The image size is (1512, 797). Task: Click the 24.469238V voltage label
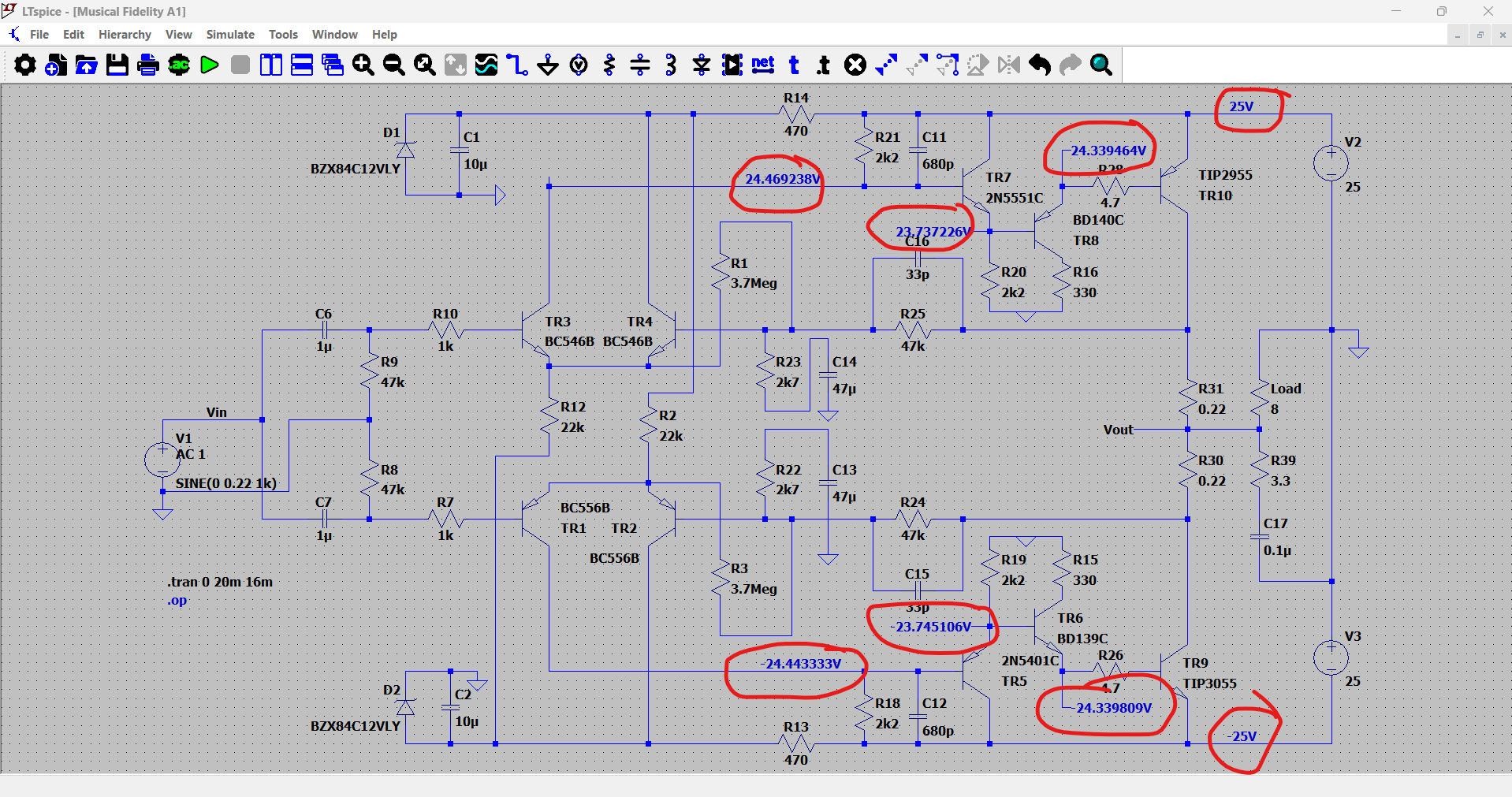click(x=783, y=179)
